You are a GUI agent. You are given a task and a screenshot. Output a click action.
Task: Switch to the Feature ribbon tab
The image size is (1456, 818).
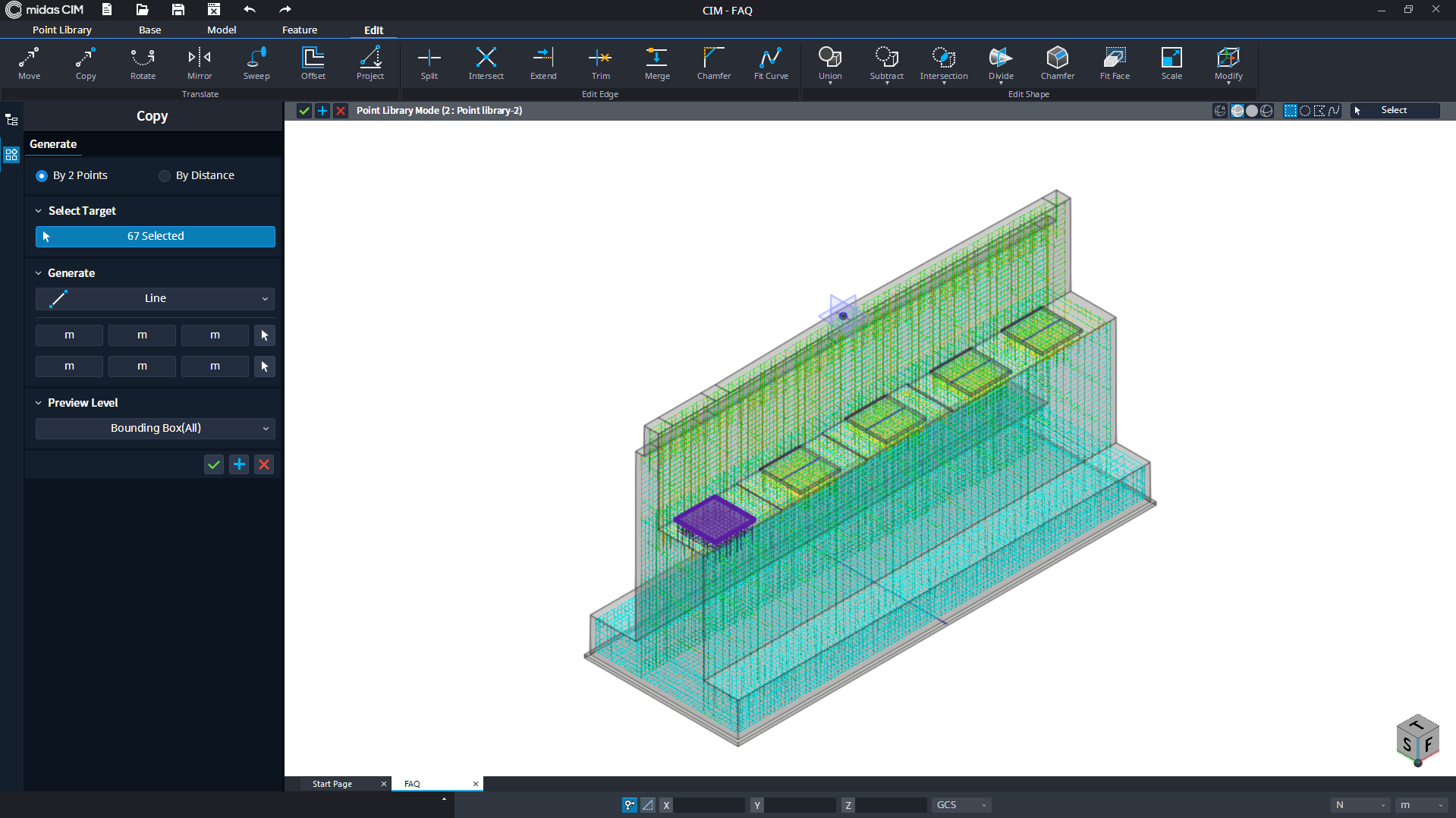click(x=300, y=30)
